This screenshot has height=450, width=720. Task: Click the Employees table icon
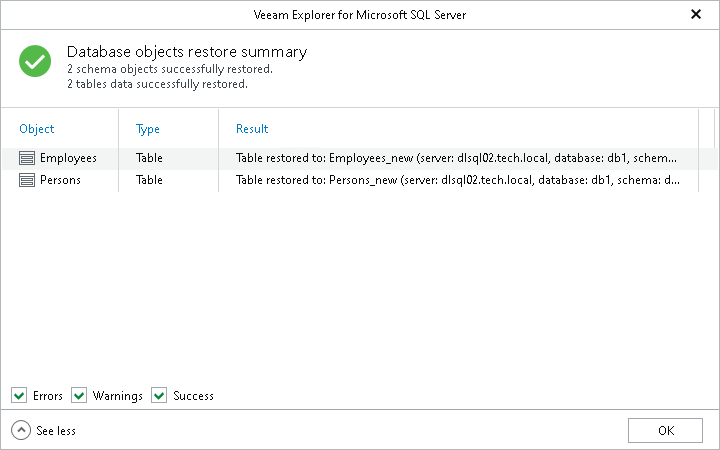point(27,158)
